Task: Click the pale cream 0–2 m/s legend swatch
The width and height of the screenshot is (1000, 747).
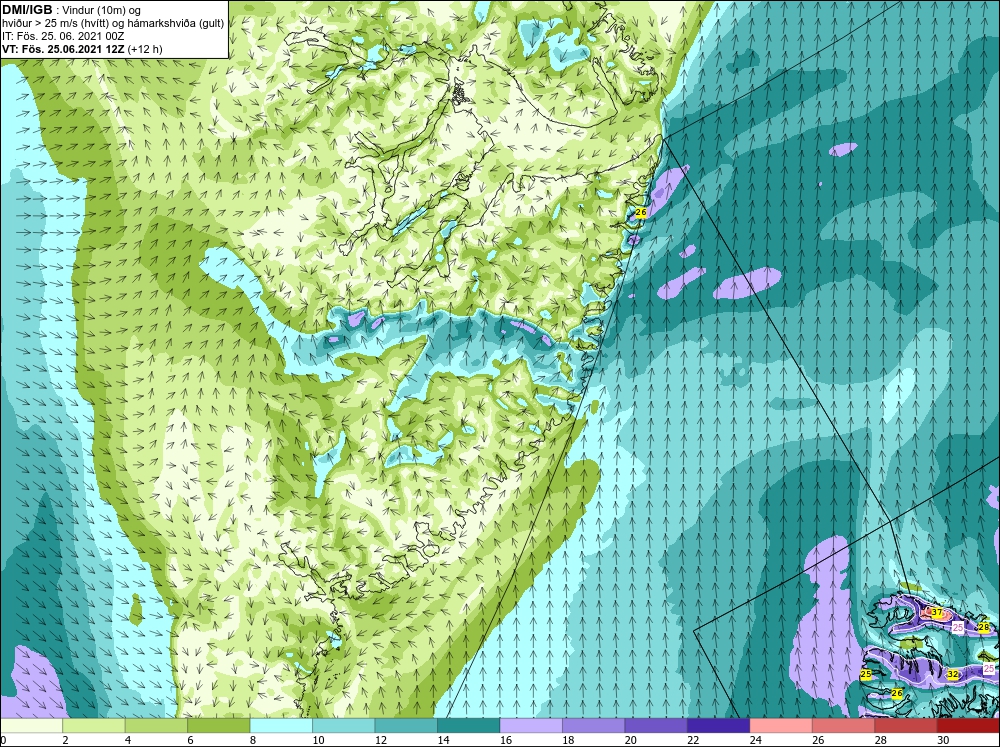Action: coord(31,725)
